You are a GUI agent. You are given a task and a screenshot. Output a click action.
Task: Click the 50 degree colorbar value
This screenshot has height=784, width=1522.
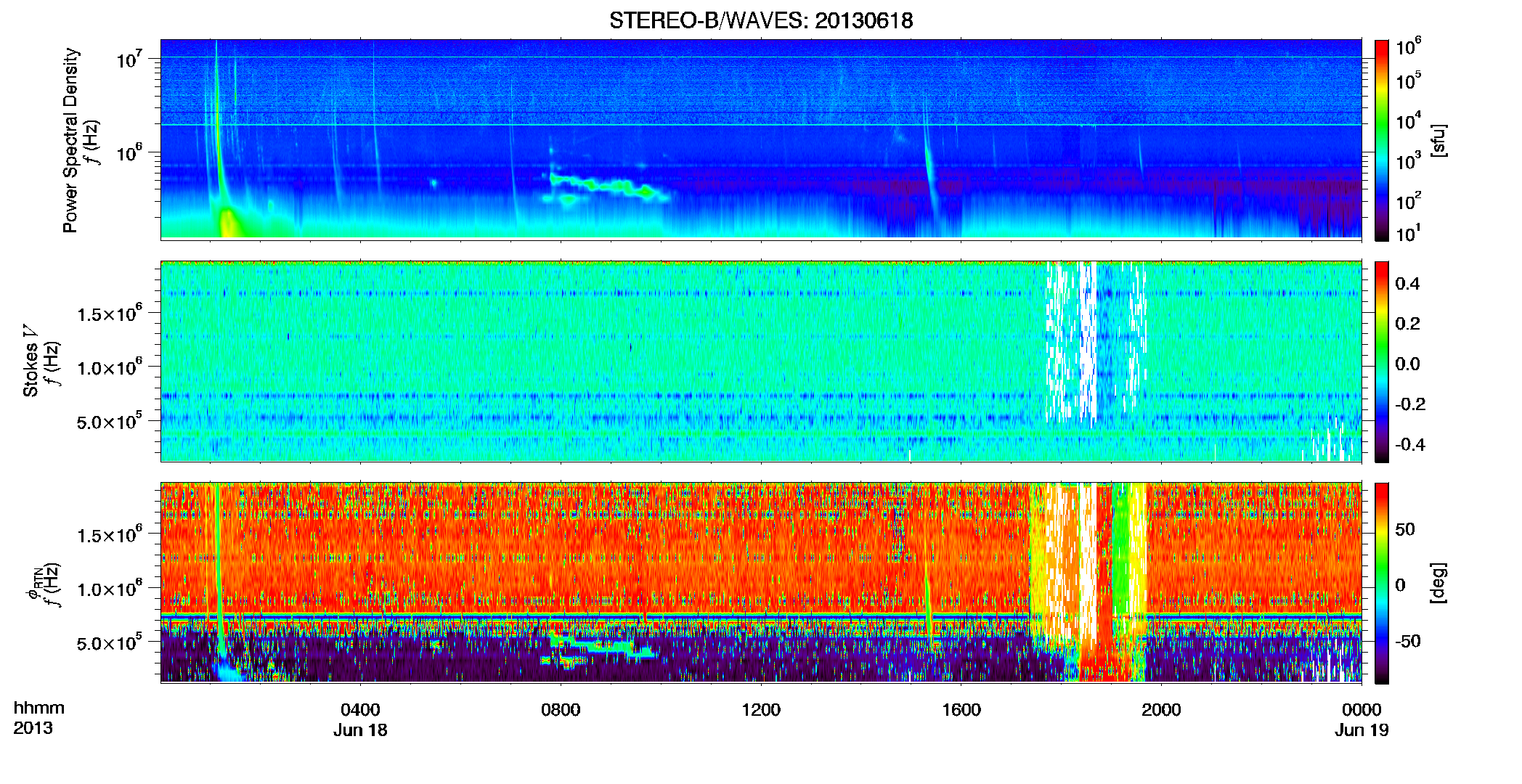1405,529
